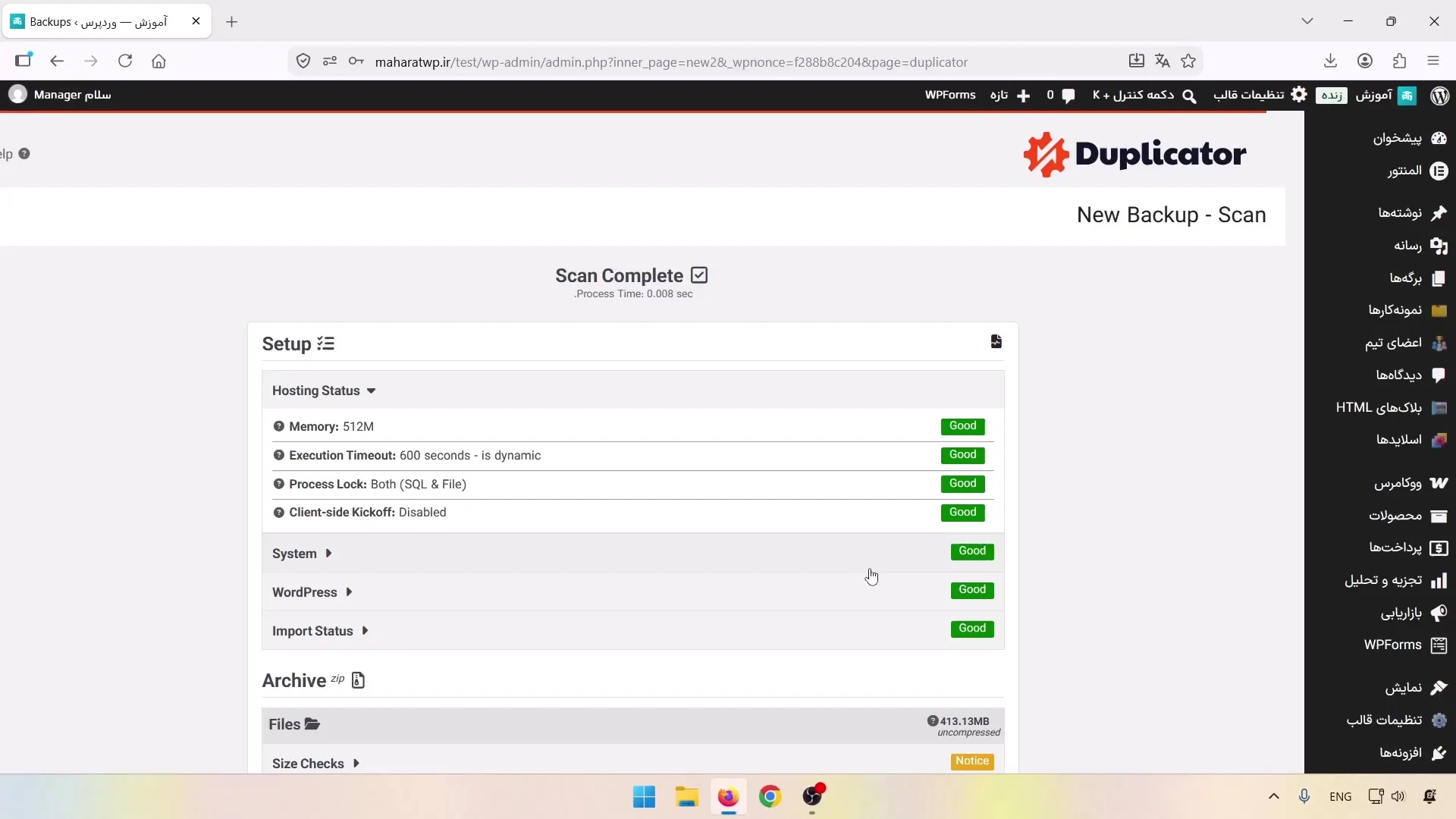
Task: Open File Explorer from the taskbar
Action: point(687,797)
